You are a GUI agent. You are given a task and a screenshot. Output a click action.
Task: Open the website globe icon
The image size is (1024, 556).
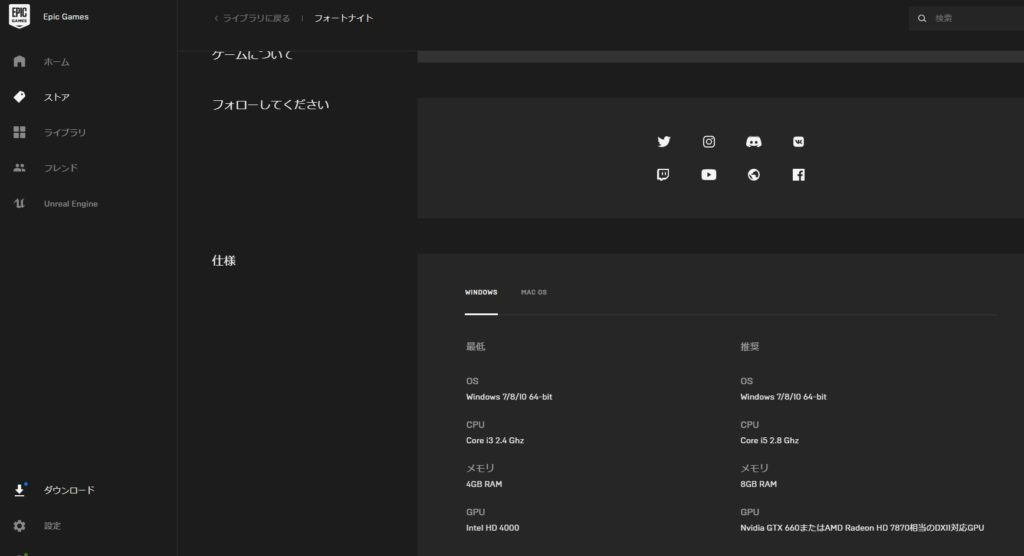pyautogui.click(x=754, y=174)
